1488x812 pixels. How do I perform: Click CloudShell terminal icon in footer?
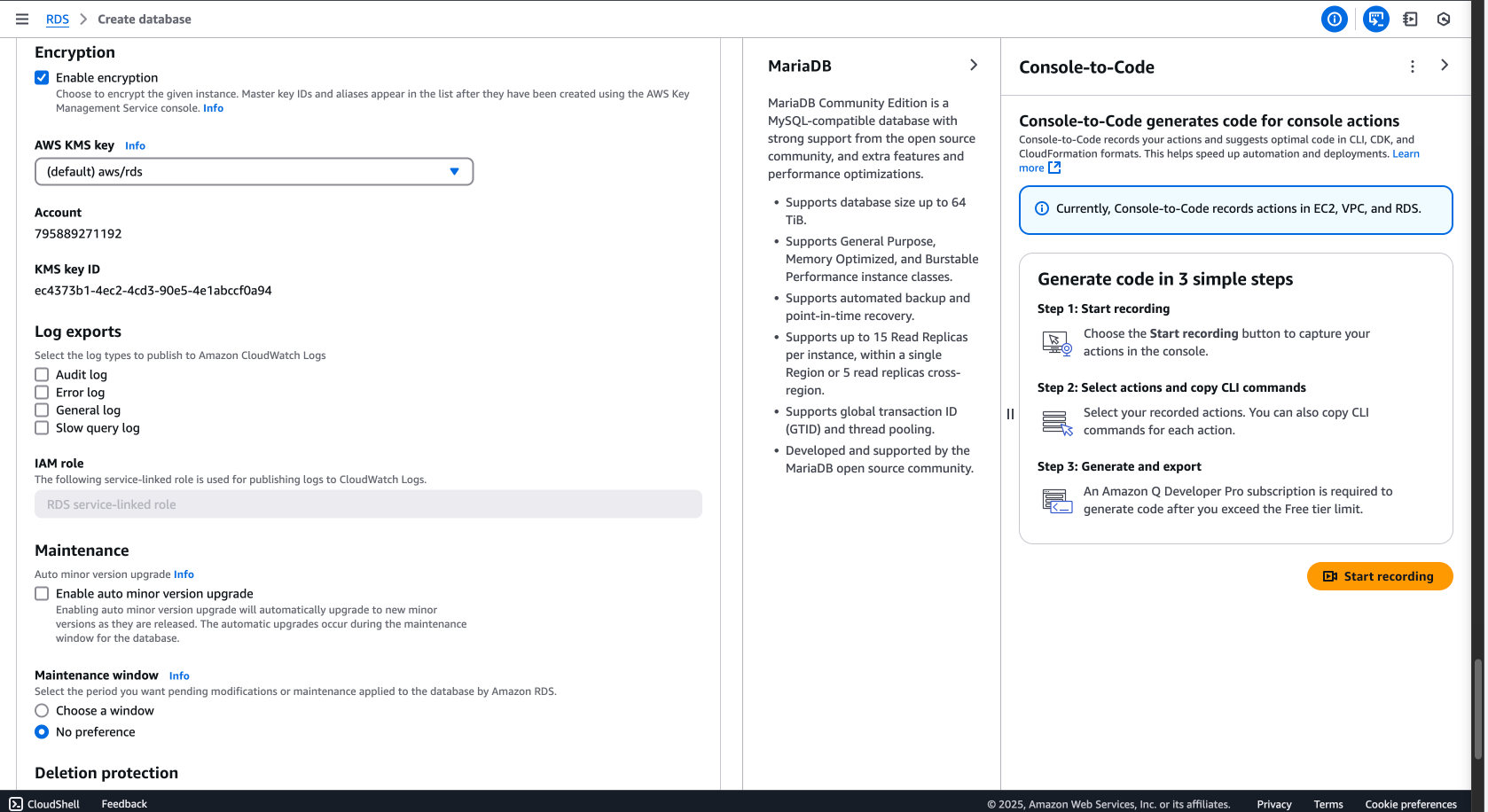coord(16,804)
